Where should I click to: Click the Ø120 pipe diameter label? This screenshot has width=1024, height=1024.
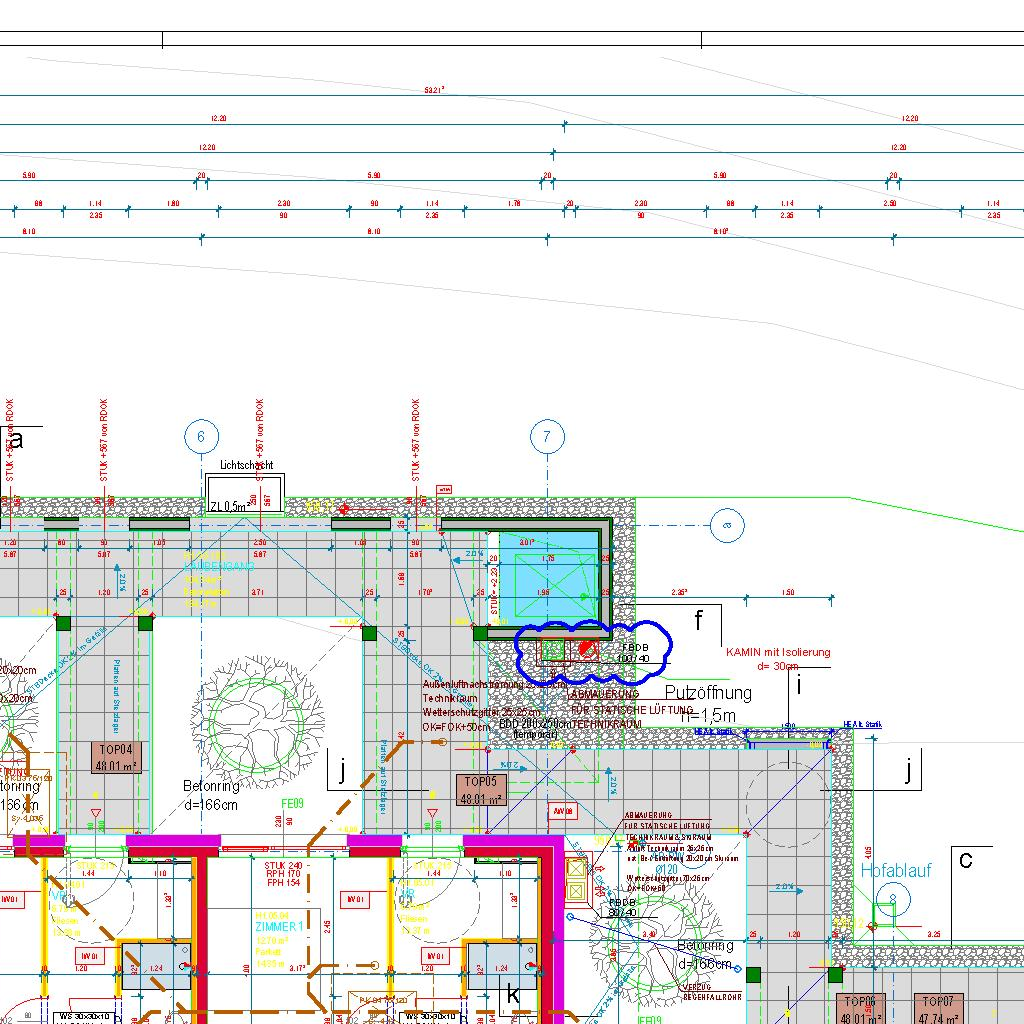tap(667, 869)
